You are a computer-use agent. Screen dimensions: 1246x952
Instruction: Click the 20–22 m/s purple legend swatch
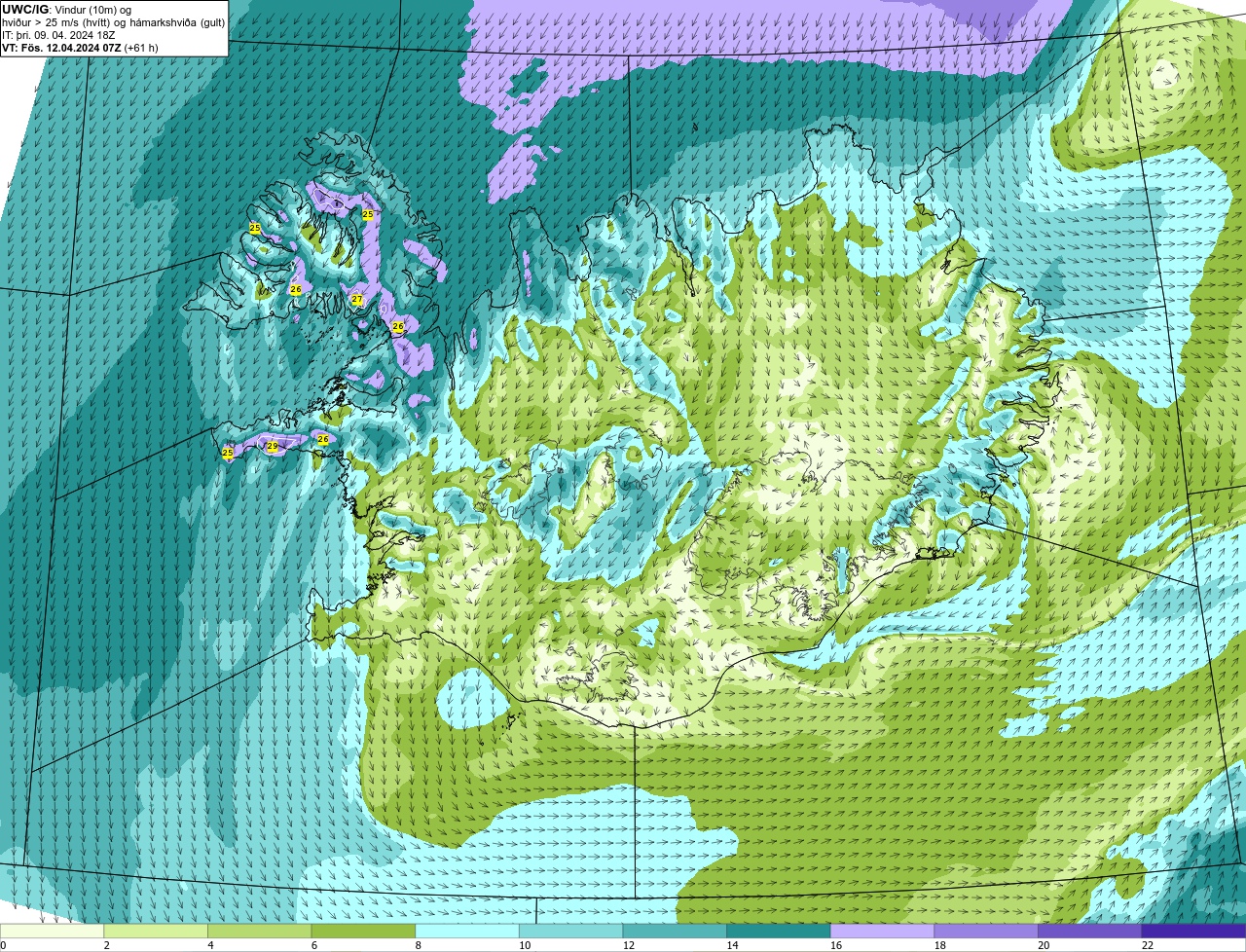1090,931
